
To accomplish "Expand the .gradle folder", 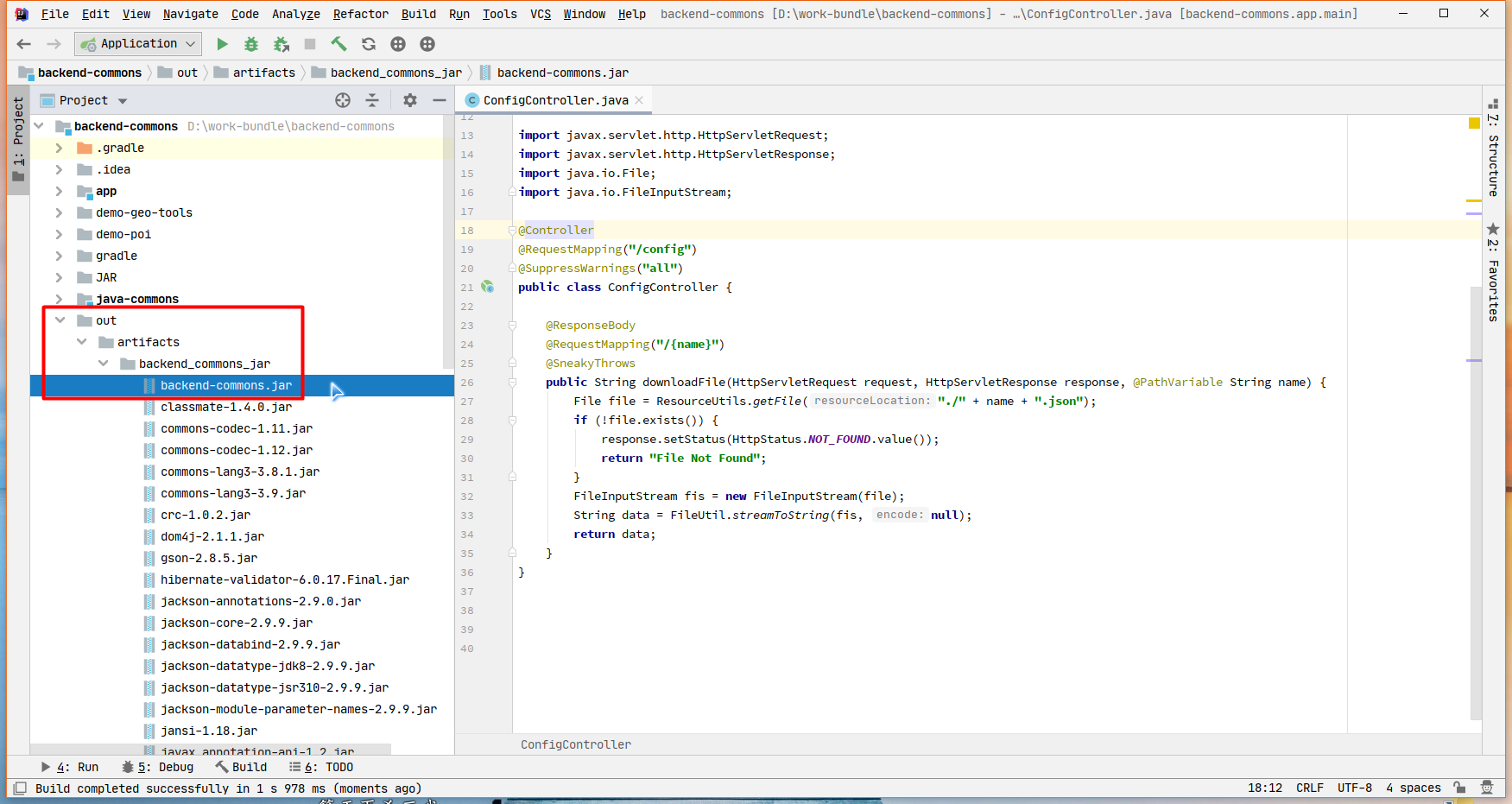I will tap(59, 148).
